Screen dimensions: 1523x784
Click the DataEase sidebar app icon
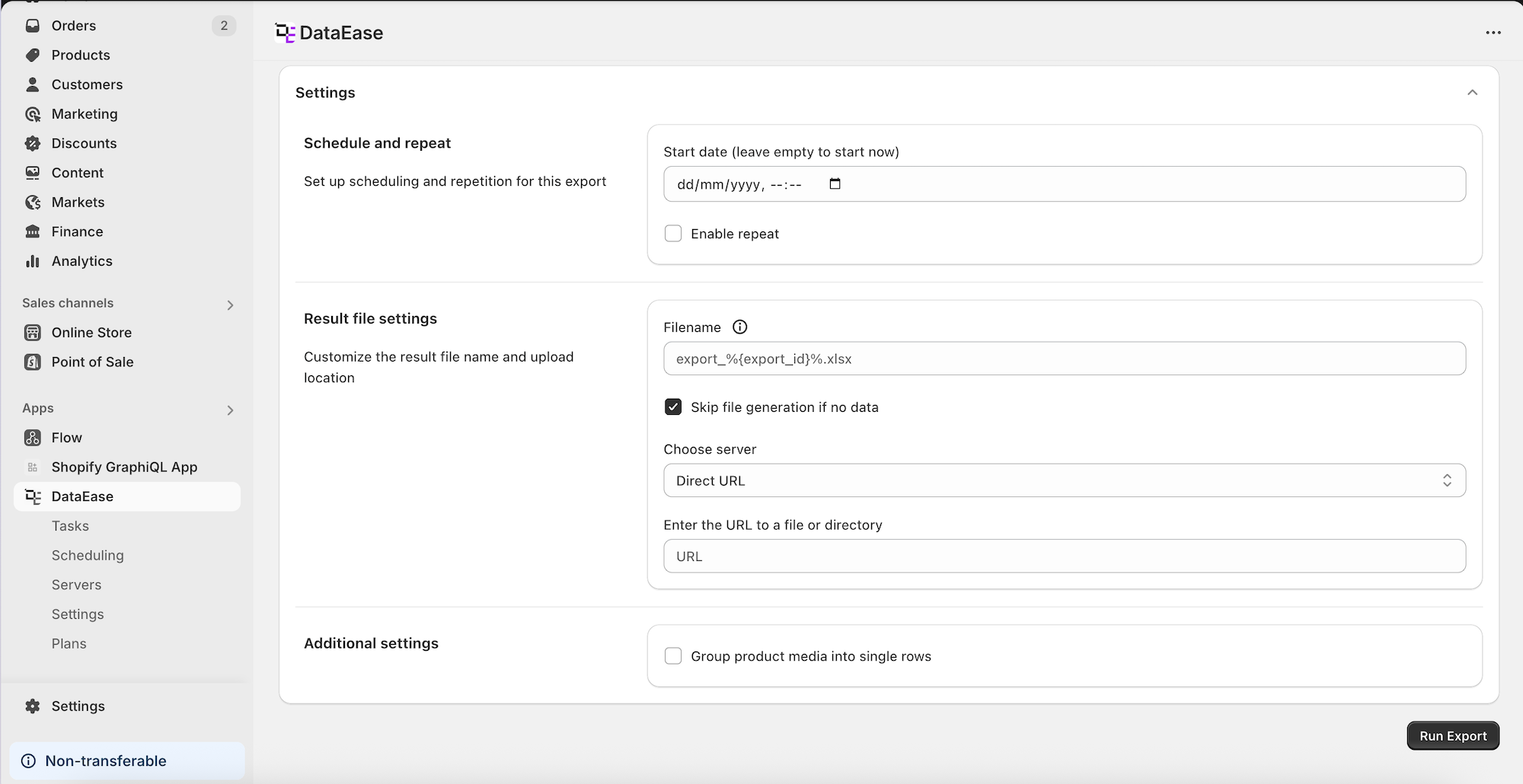[33, 496]
